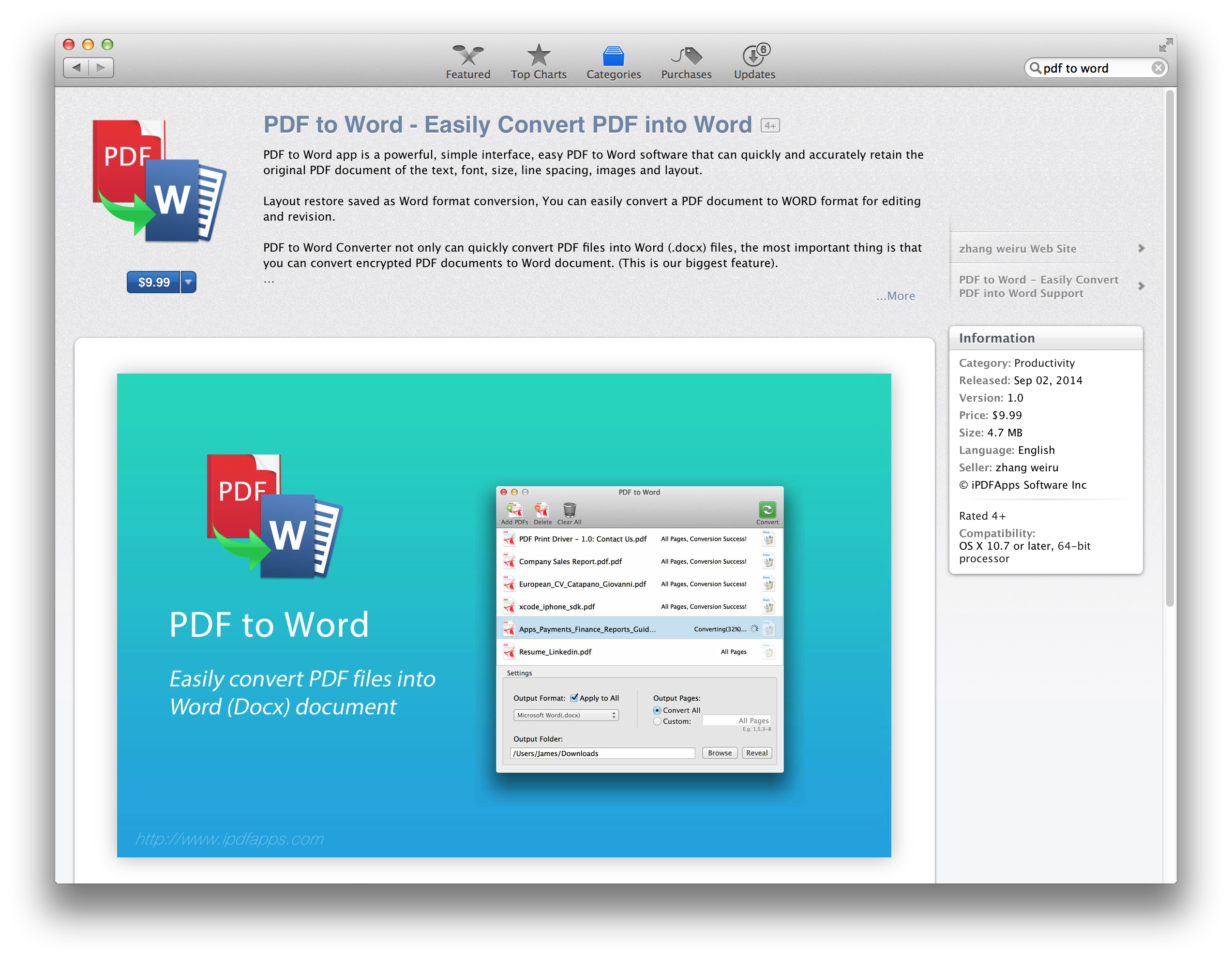Image resolution: width=1232 pixels, height=960 pixels.
Task: Click the Delete icon in toolbar
Action: pos(541,515)
